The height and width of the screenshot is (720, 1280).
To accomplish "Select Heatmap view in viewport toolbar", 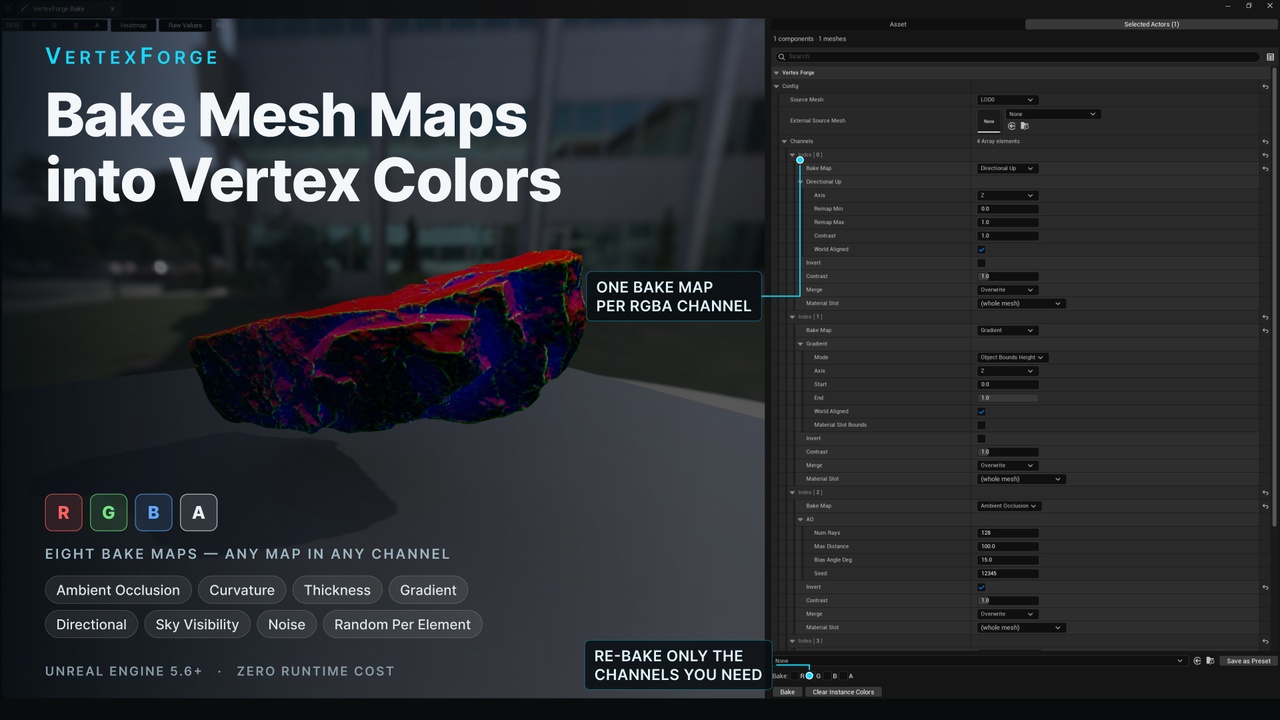I will [133, 25].
